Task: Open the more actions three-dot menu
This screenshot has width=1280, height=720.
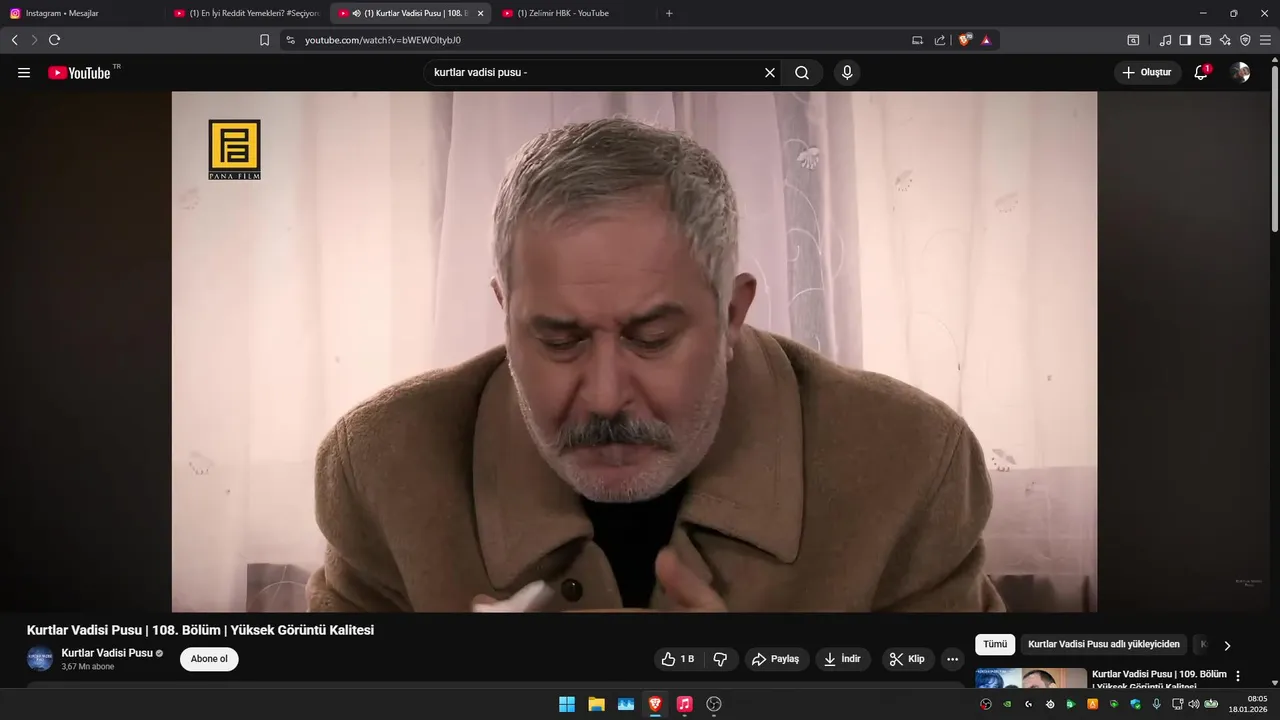Action: 952,659
